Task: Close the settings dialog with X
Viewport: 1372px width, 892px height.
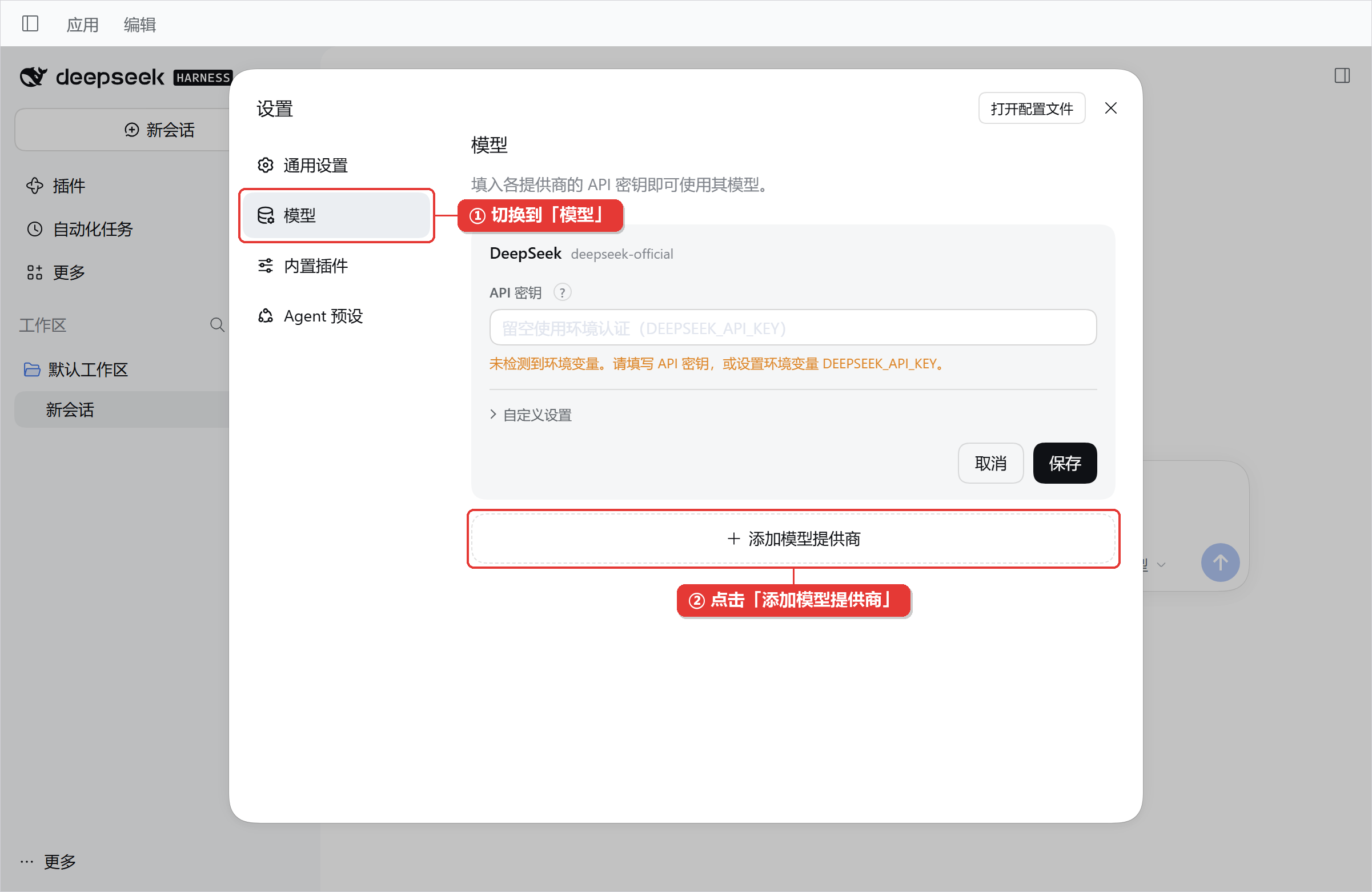Action: [1111, 109]
